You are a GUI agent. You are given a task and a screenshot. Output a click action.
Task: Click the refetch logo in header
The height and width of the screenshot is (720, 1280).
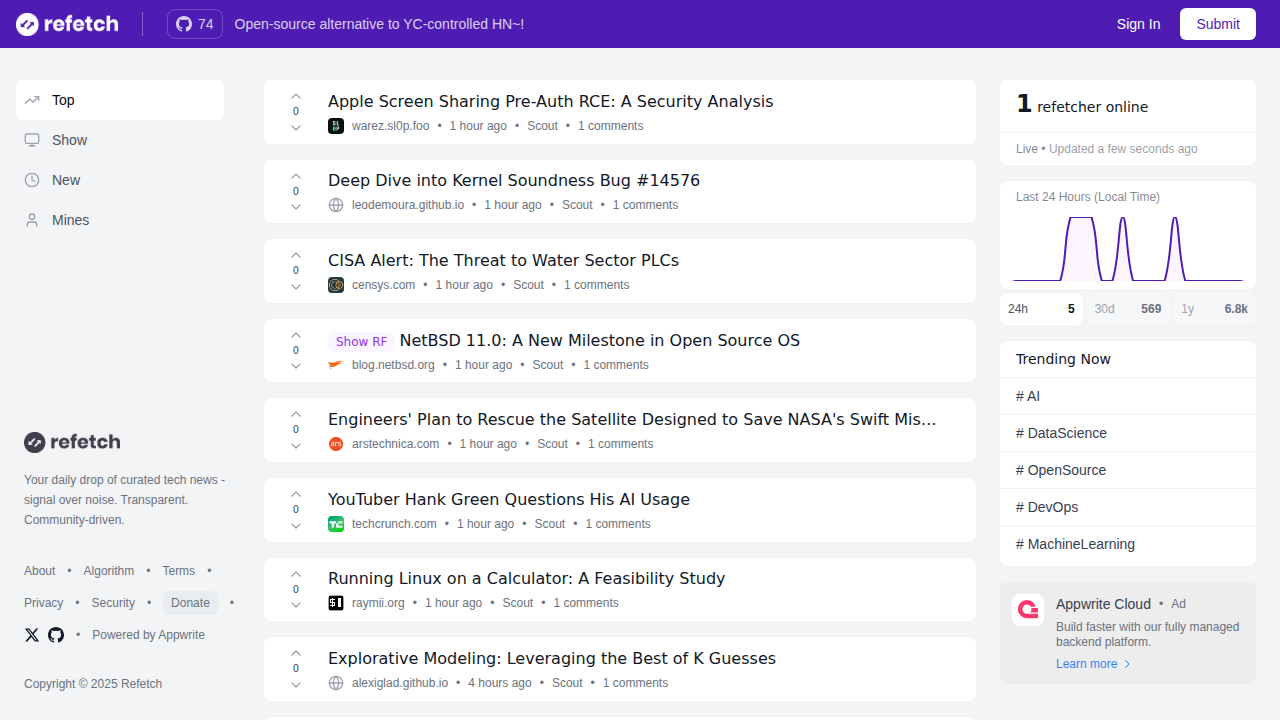[x=67, y=24]
